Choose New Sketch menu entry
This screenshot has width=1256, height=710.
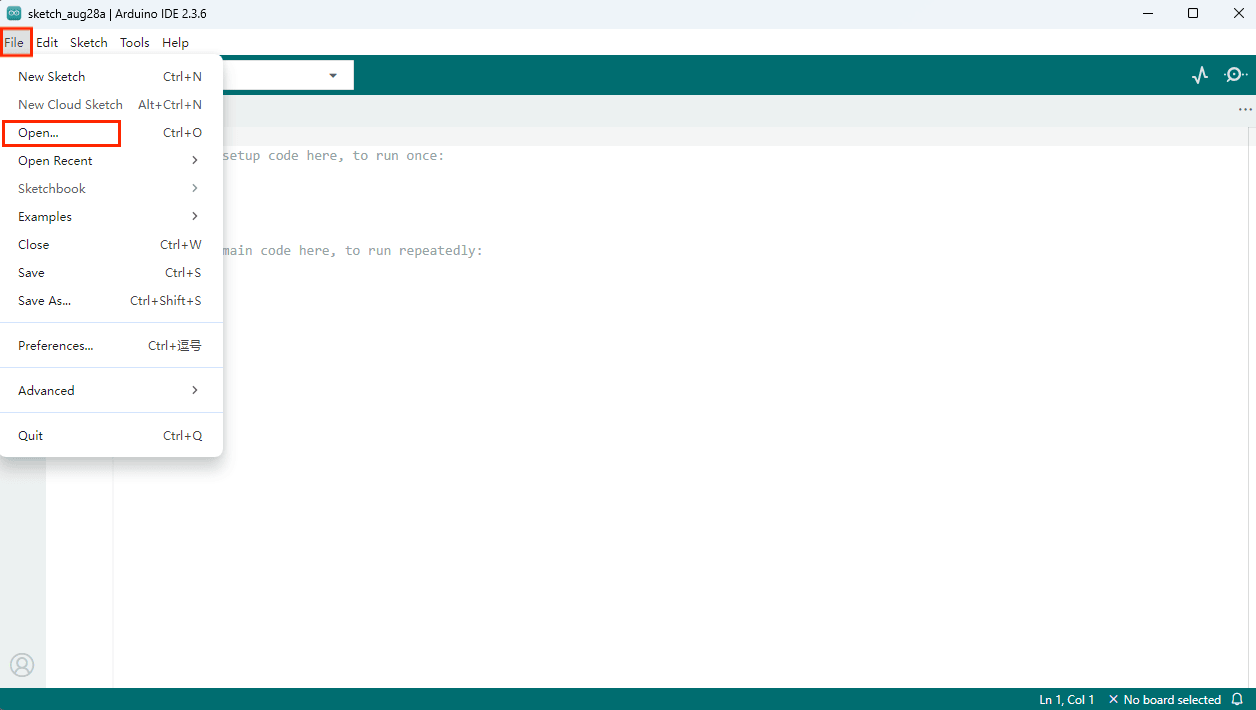(111, 76)
